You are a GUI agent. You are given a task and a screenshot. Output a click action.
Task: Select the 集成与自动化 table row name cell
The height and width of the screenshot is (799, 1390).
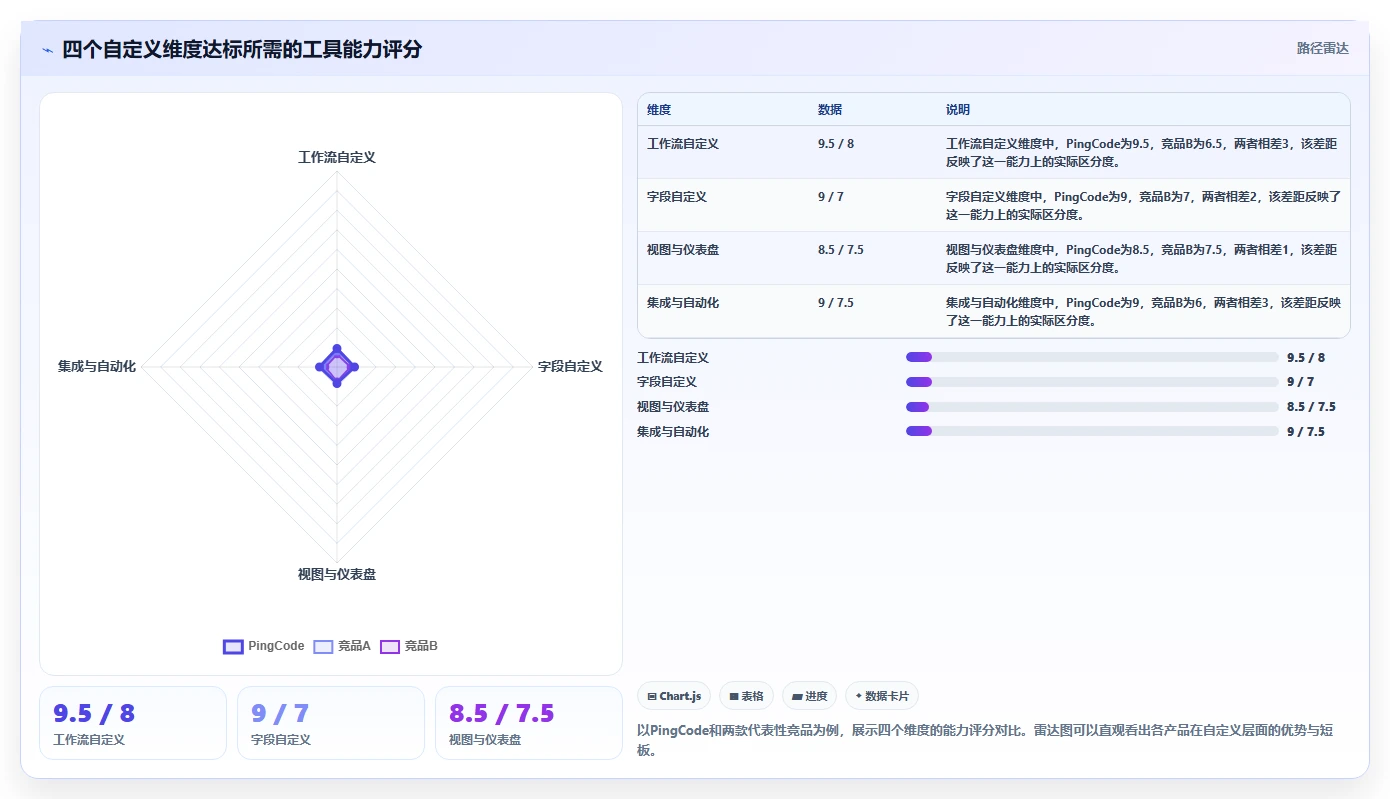pyautogui.click(x=683, y=303)
